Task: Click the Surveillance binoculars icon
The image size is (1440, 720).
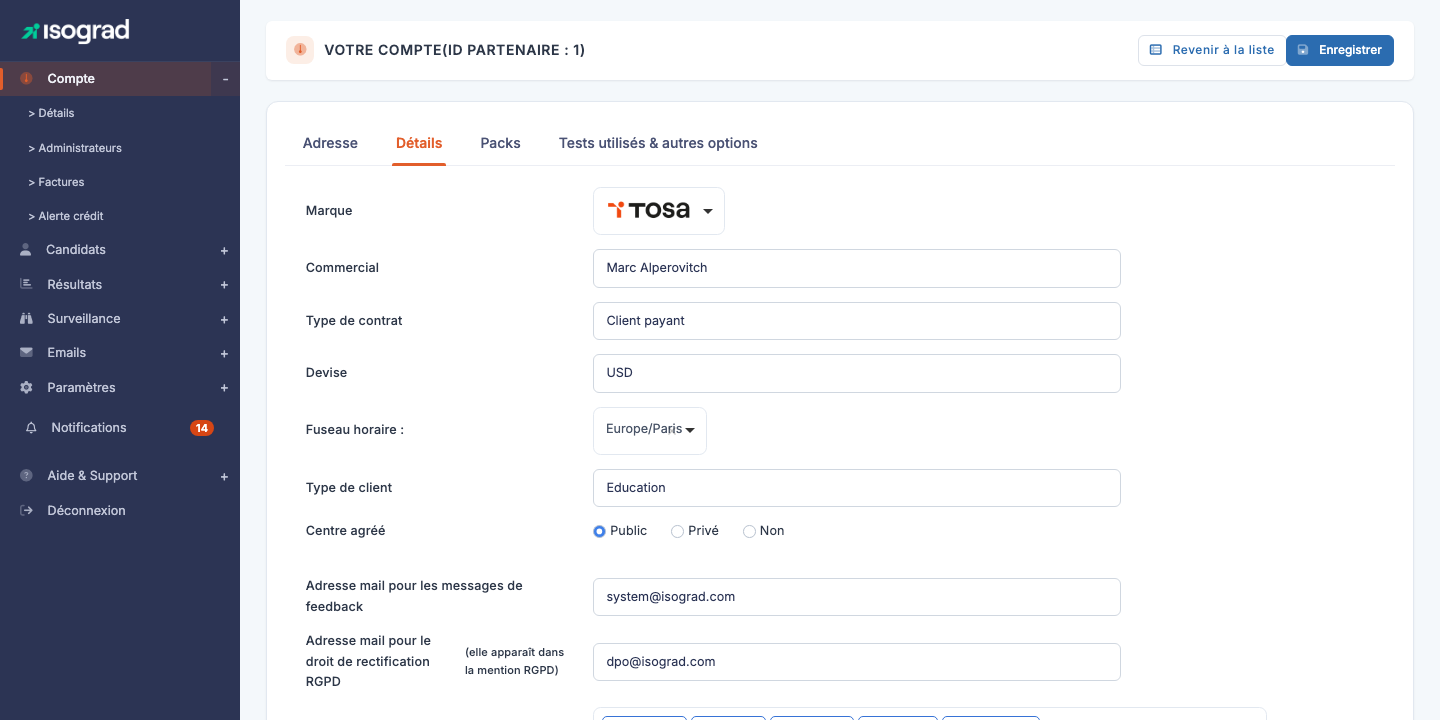Action: point(26,319)
